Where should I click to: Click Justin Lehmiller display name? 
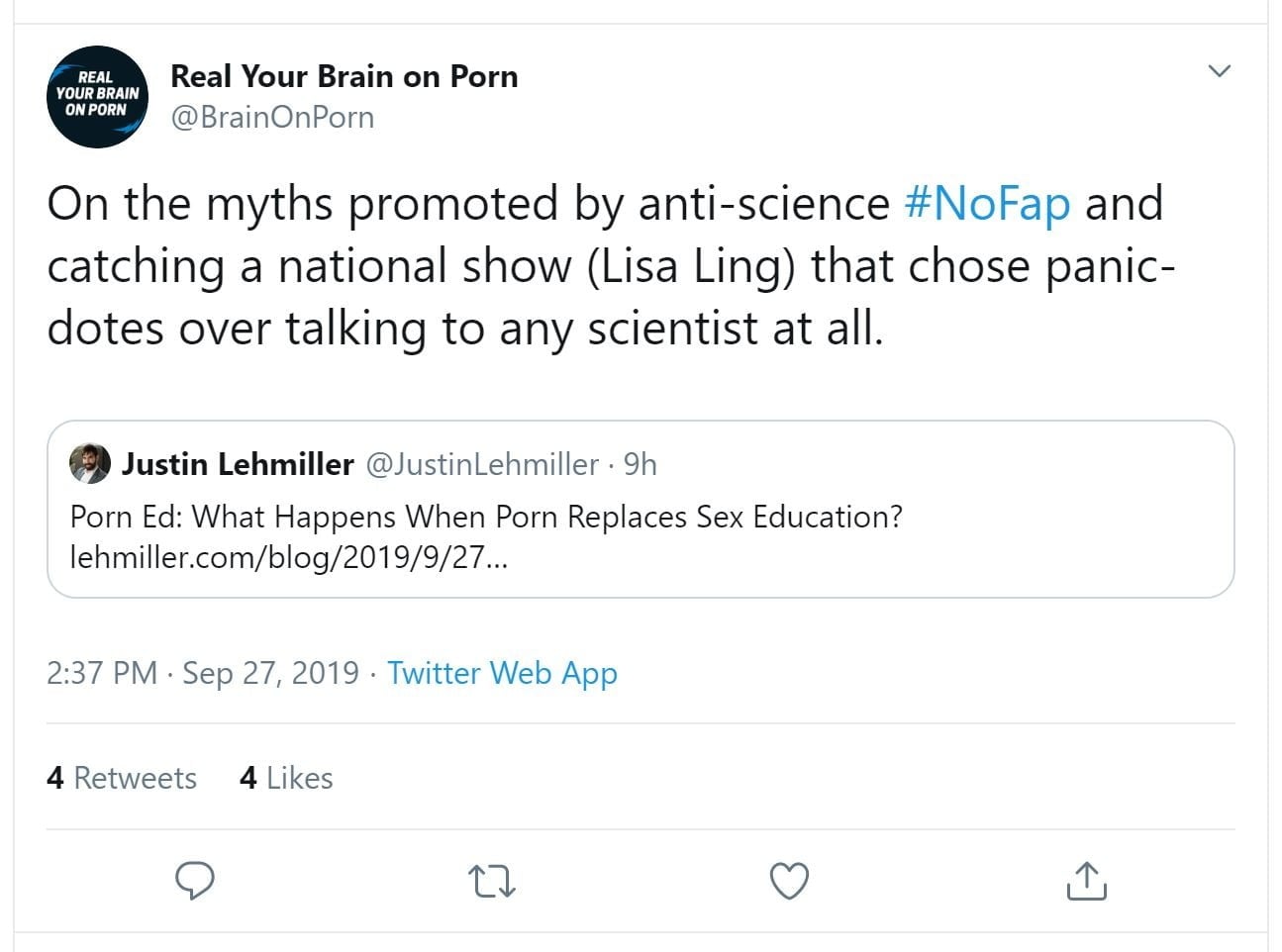pos(238,464)
